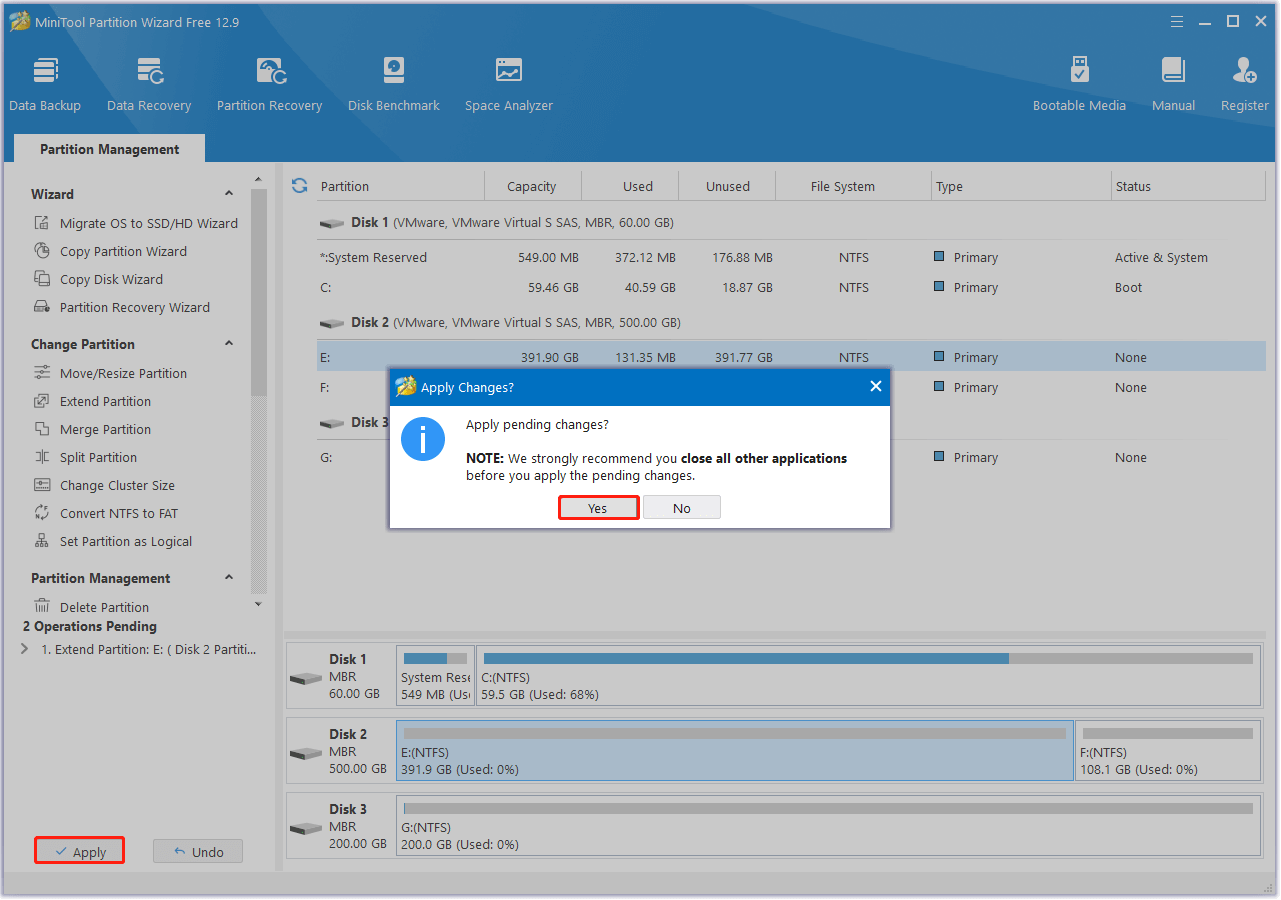The width and height of the screenshot is (1281, 900).
Task: Click System Reserved block in disk map
Action: pos(436,675)
